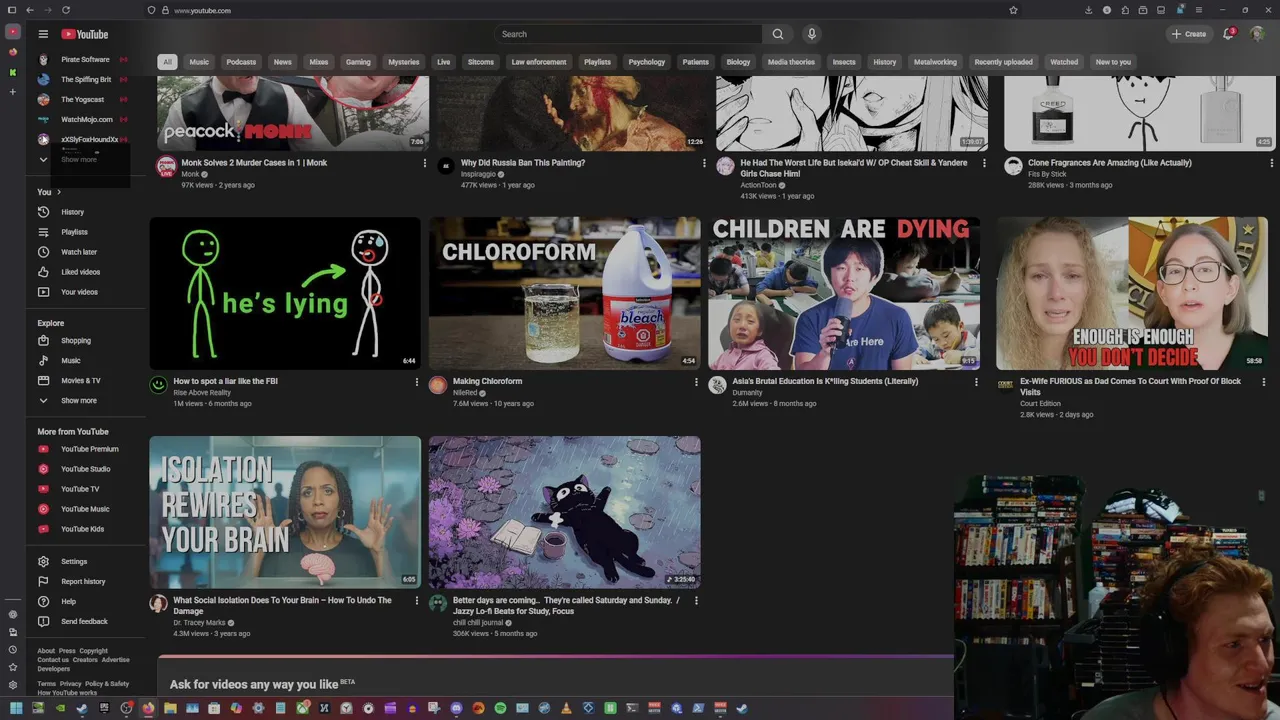Start voice search with microphone icon

[812, 34]
